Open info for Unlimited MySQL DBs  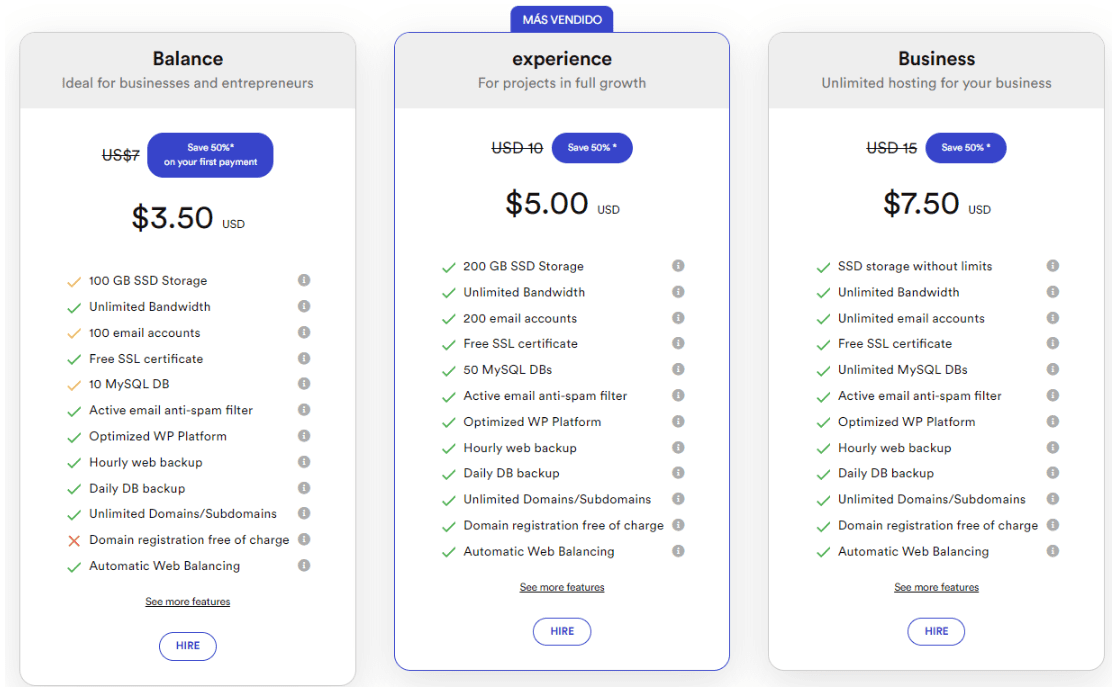tap(1053, 369)
